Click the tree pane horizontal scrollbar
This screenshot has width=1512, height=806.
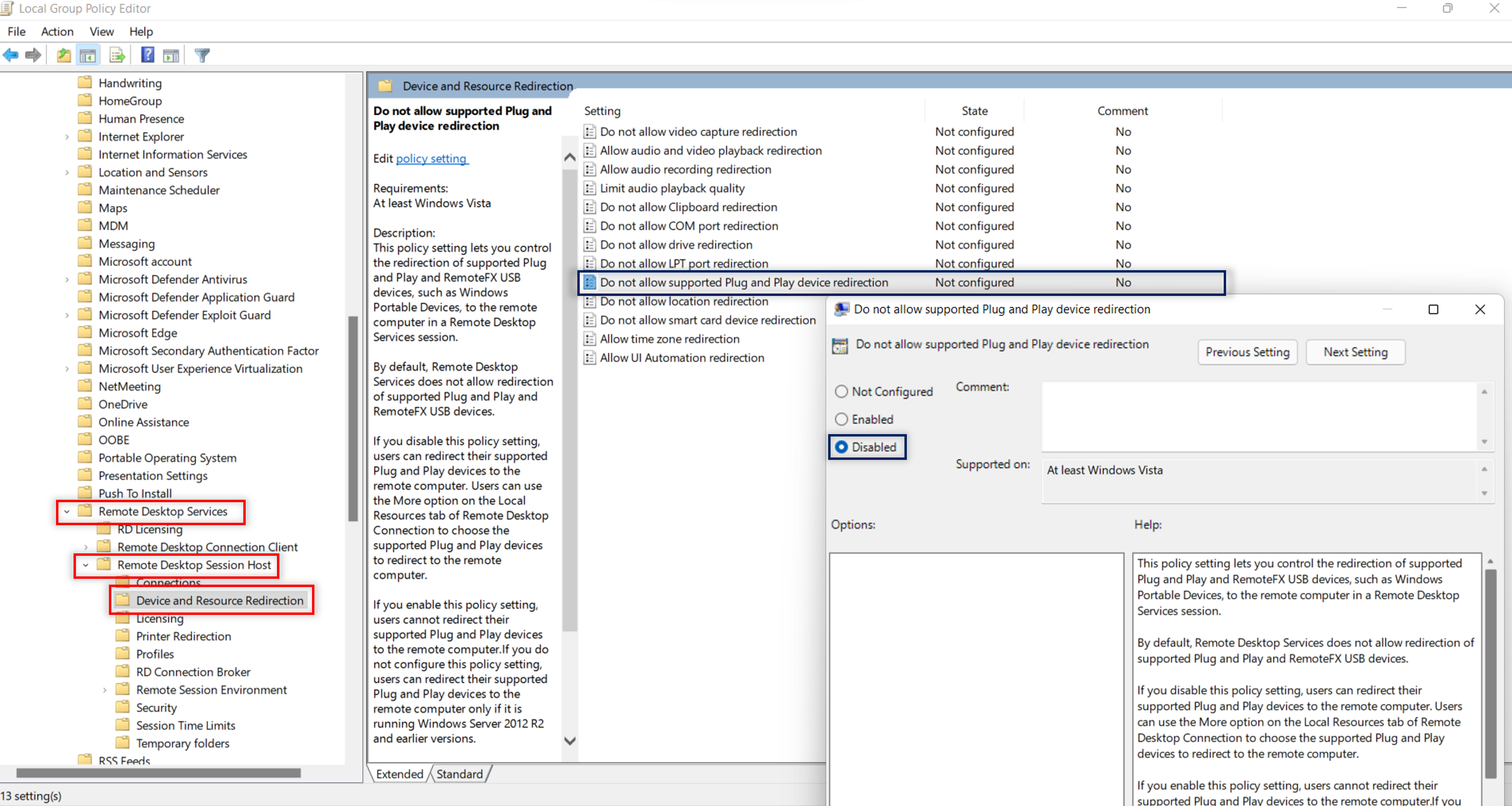point(158,773)
